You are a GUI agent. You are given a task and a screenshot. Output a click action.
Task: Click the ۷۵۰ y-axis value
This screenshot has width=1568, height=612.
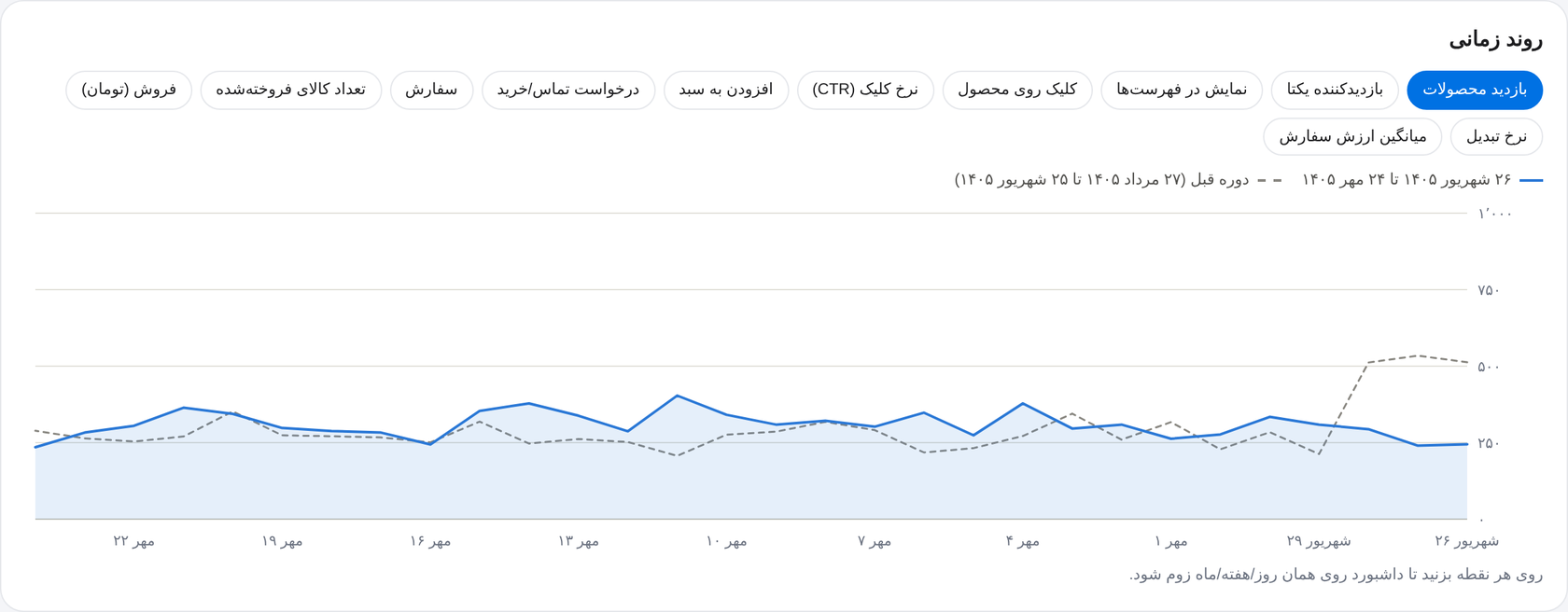(x=1489, y=290)
